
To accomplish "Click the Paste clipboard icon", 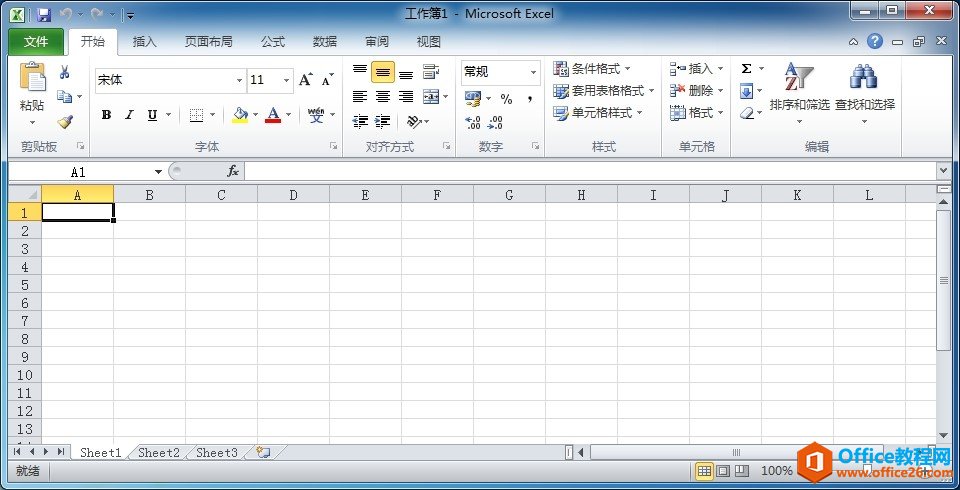I will 32,77.
